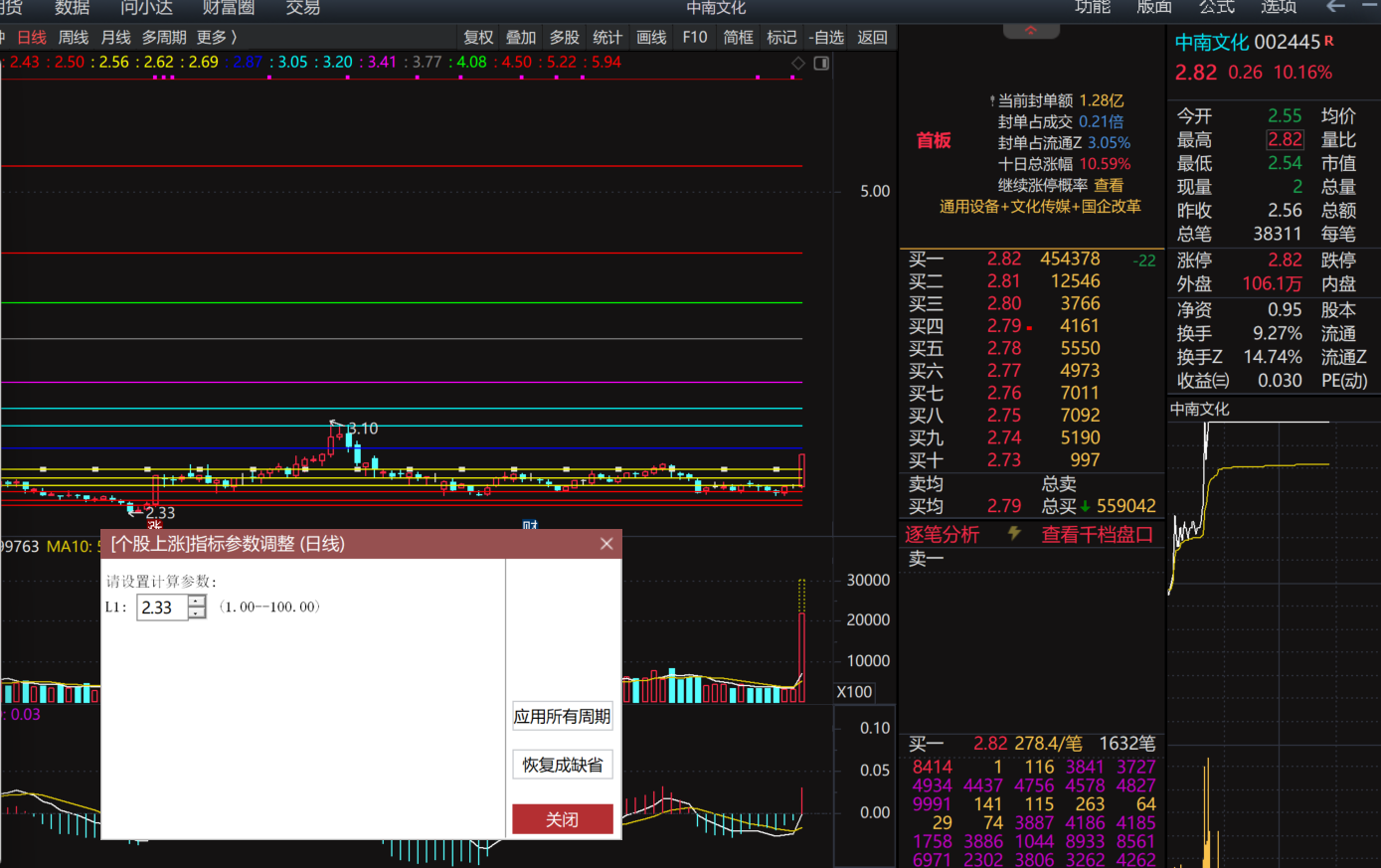Toggle the side panel layout icon
The image size is (1381, 868).
[821, 63]
